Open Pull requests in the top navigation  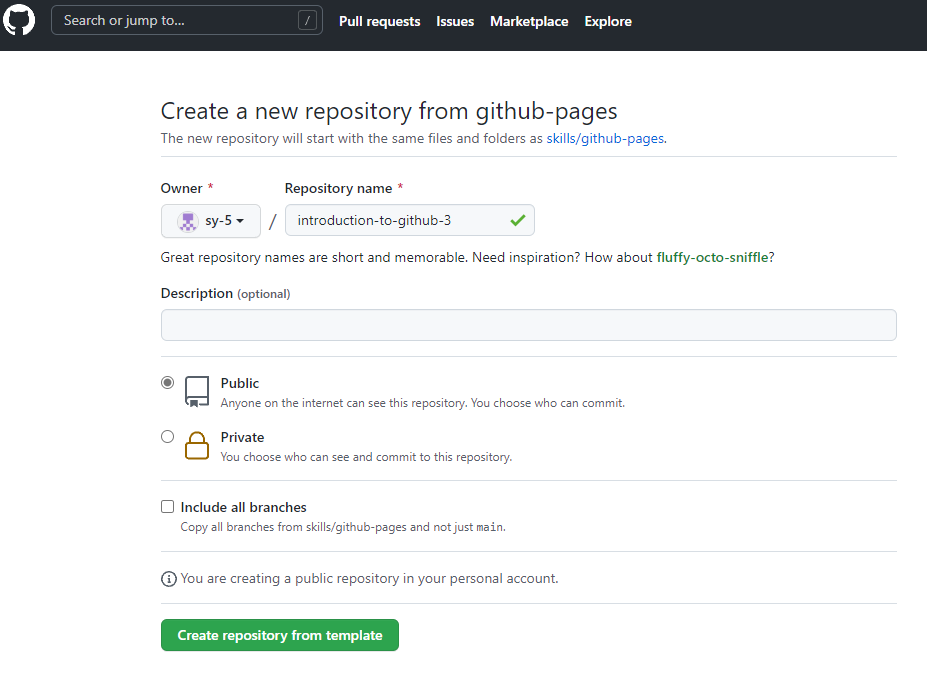[379, 21]
